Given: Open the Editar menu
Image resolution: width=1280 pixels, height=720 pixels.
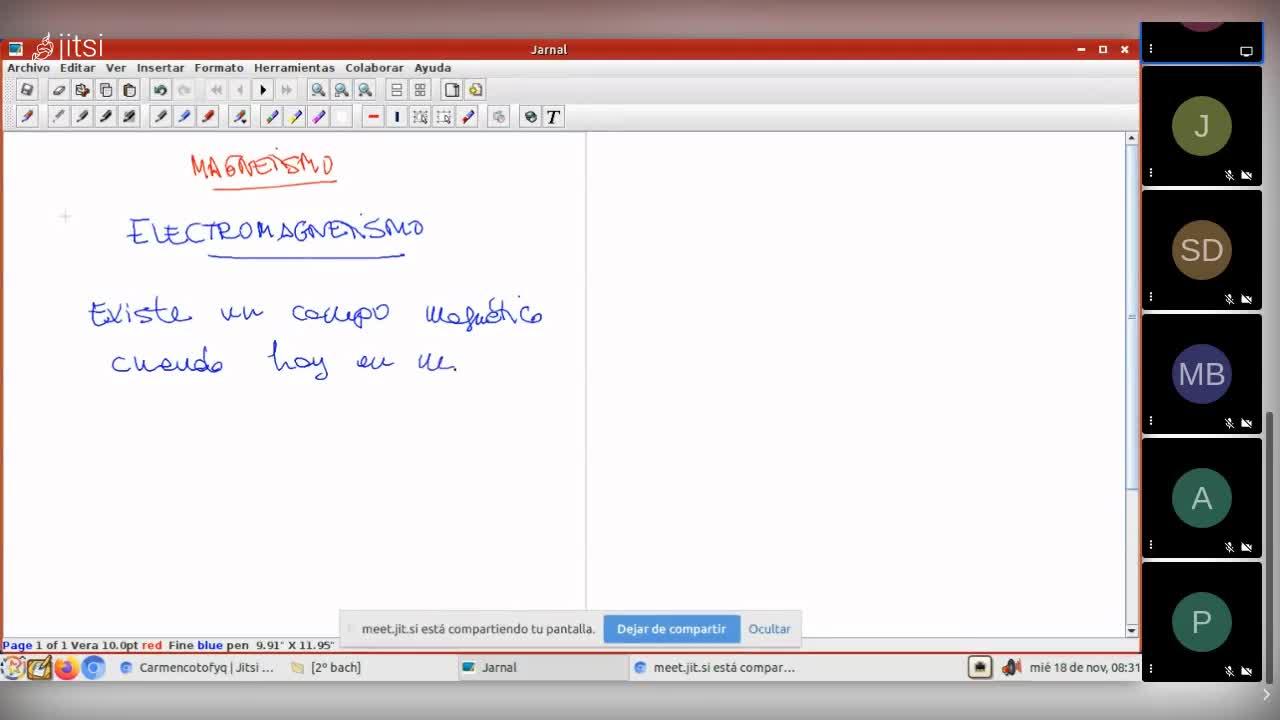Looking at the screenshot, I should click(x=77, y=68).
